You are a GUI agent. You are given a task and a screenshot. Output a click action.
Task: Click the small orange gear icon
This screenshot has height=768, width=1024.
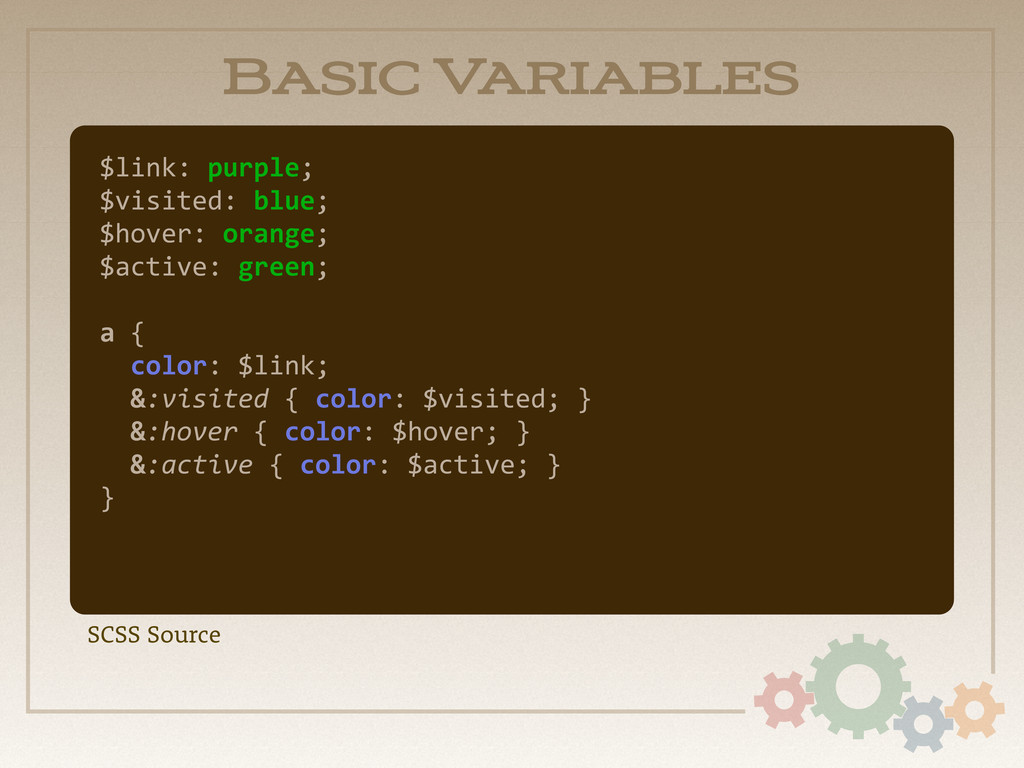click(974, 710)
